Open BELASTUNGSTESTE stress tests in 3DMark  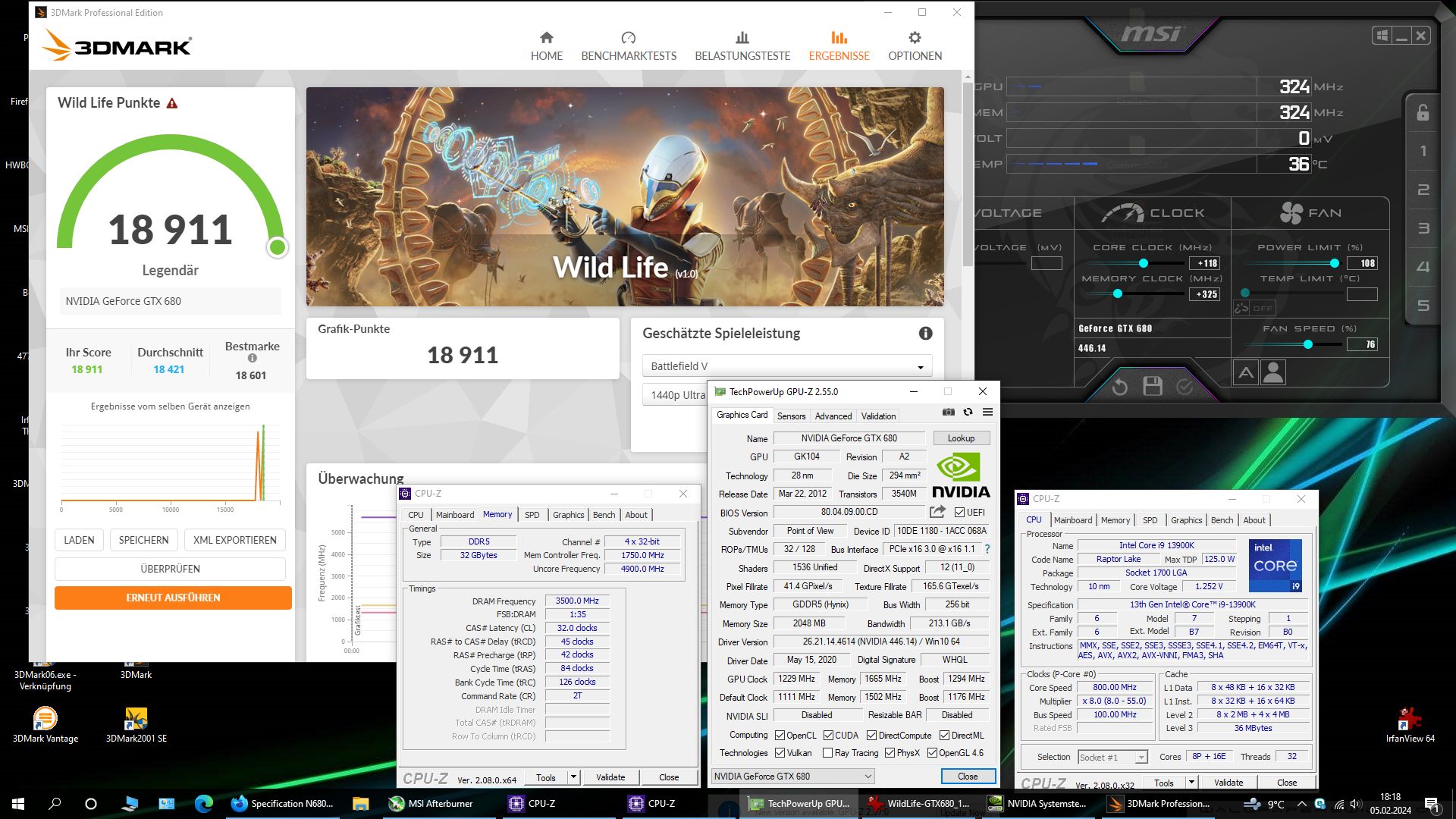(742, 46)
